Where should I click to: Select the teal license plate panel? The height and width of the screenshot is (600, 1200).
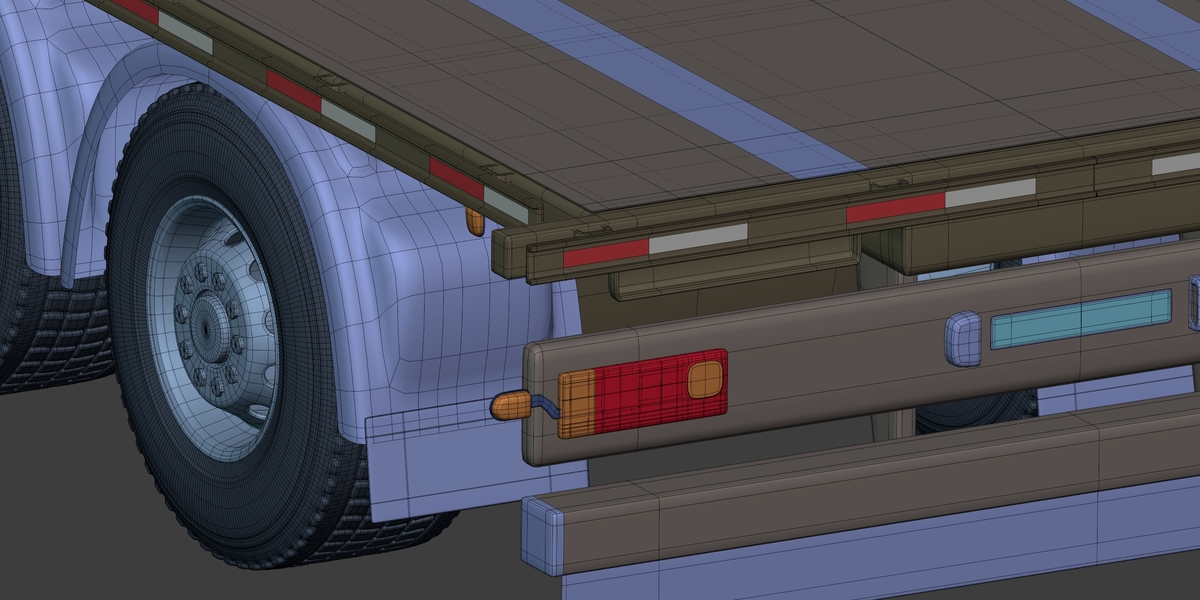[1080, 319]
